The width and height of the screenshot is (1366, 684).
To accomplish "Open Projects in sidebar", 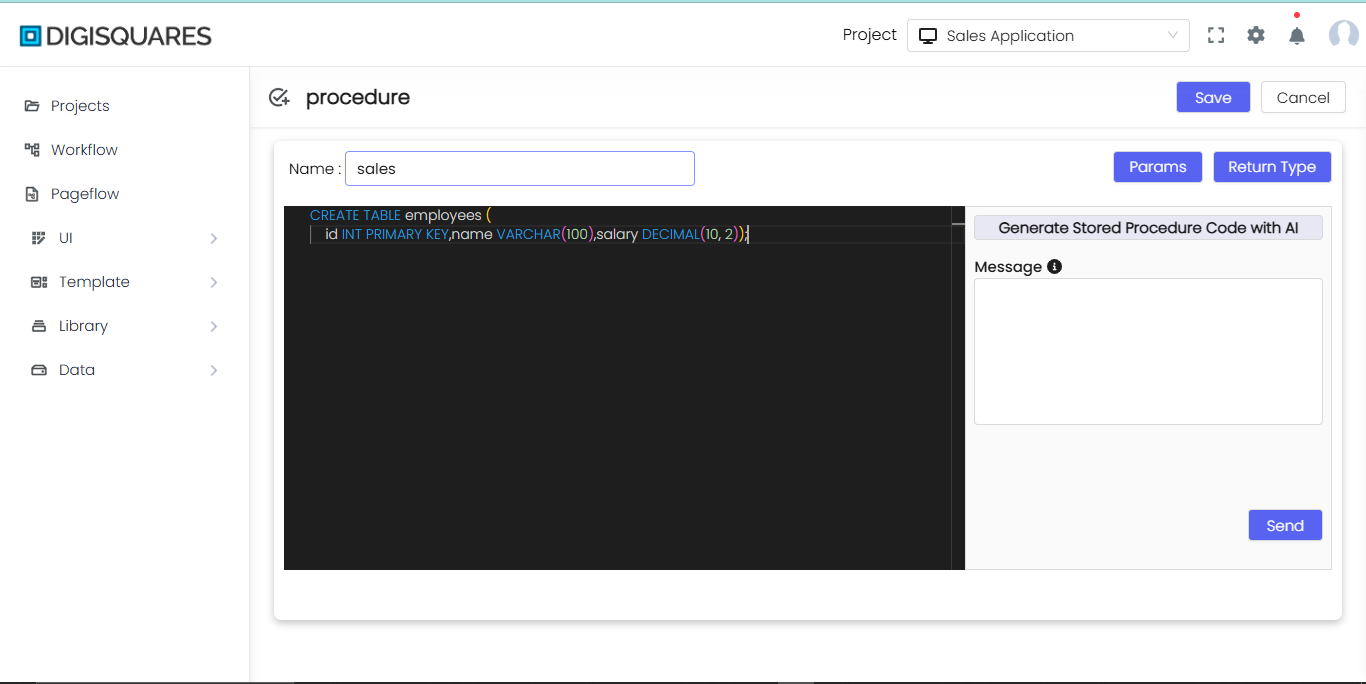I will [80, 106].
